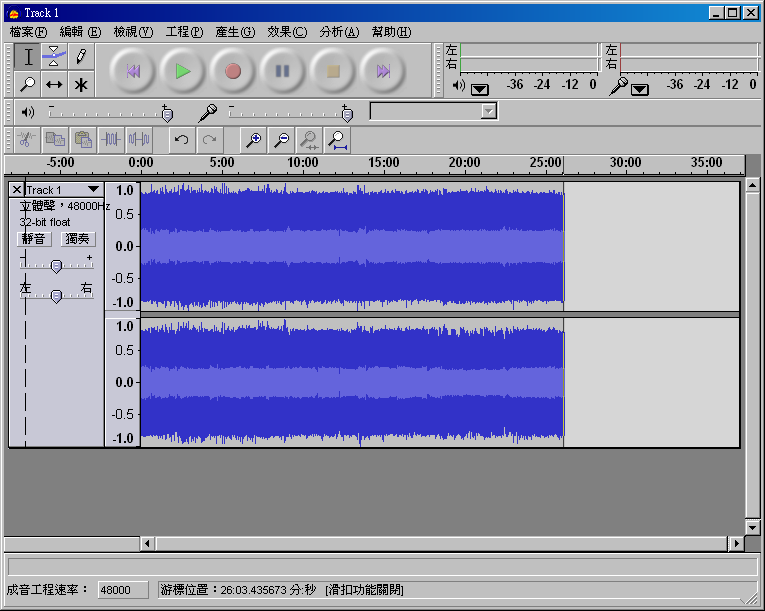Open the 效果(C) menu
Screen dimensions: 765x611
pyautogui.click(x=287, y=32)
